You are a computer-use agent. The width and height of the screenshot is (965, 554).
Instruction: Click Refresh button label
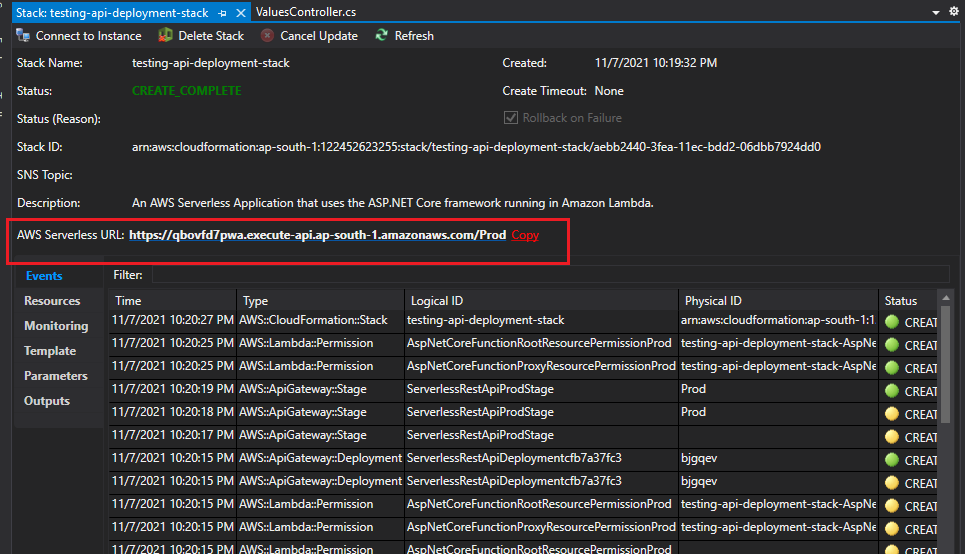(x=414, y=36)
